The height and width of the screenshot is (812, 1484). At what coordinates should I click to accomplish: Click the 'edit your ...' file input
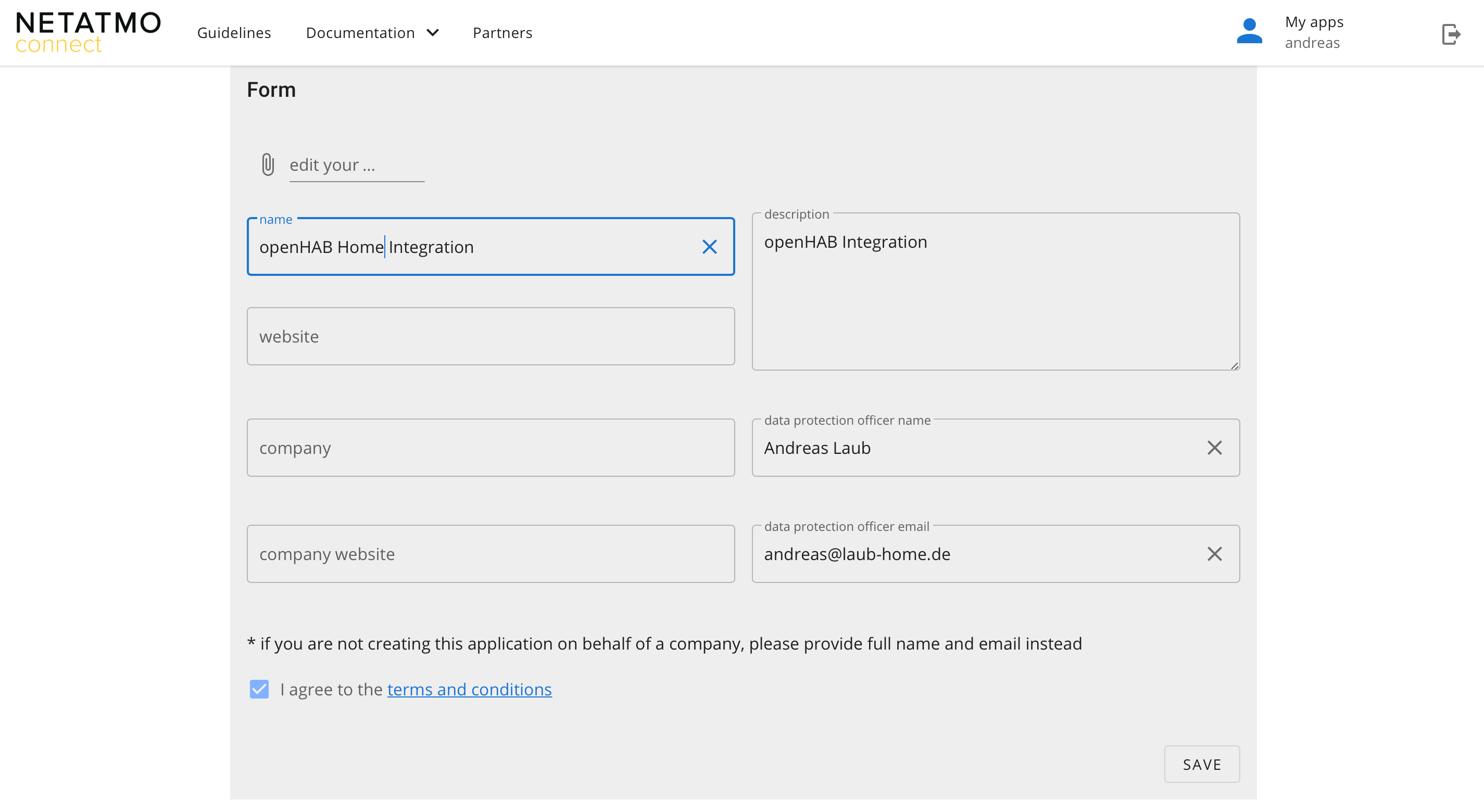(356, 166)
